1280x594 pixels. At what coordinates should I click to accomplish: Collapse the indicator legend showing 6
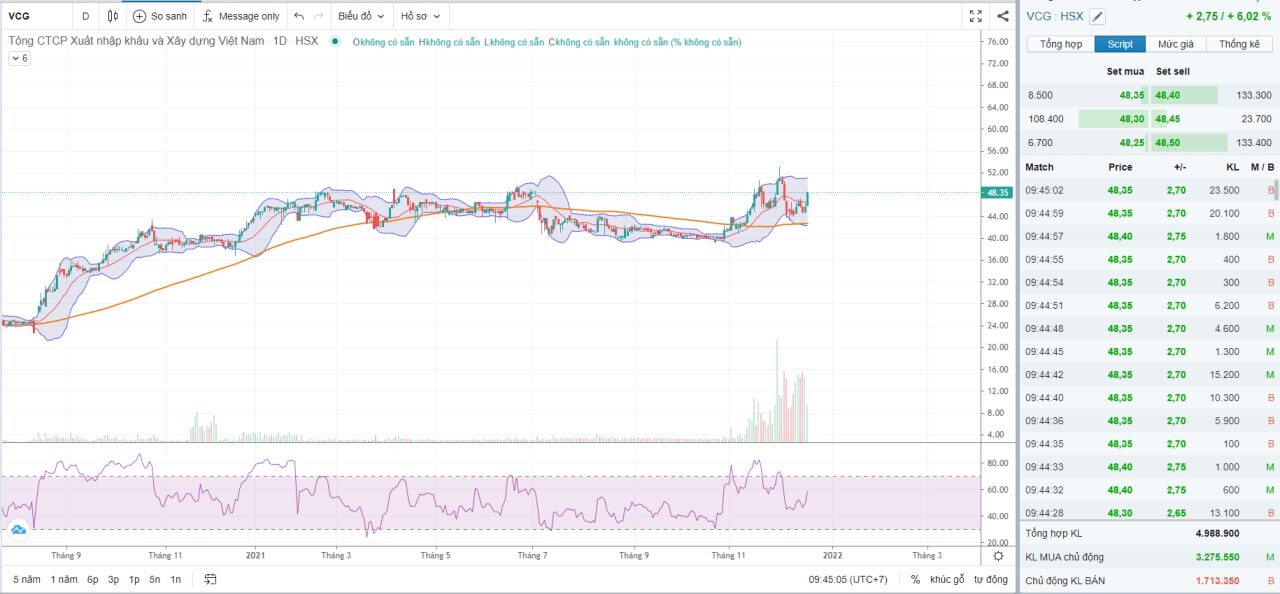[20, 58]
